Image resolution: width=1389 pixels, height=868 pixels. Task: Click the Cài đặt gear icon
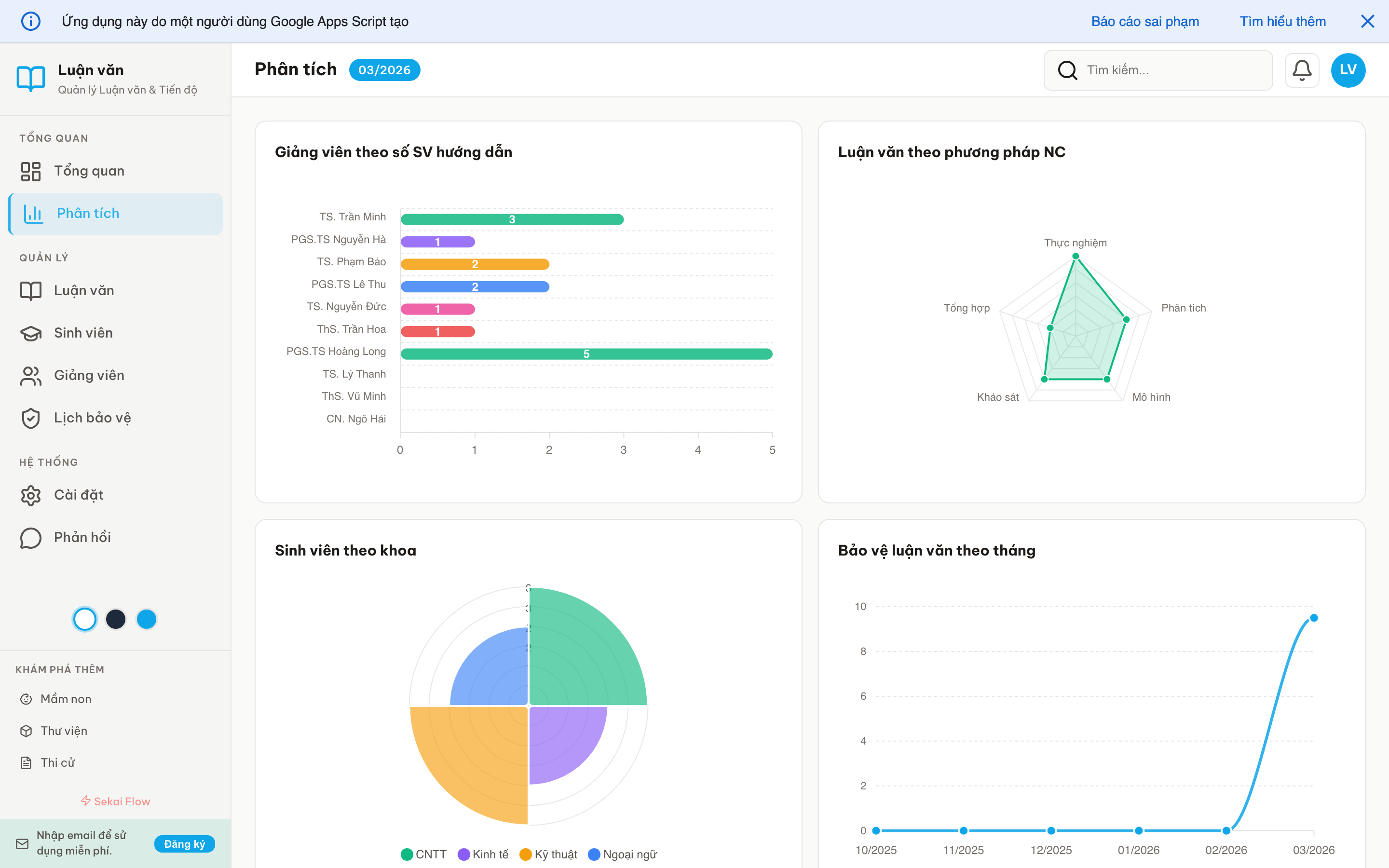pos(31,495)
